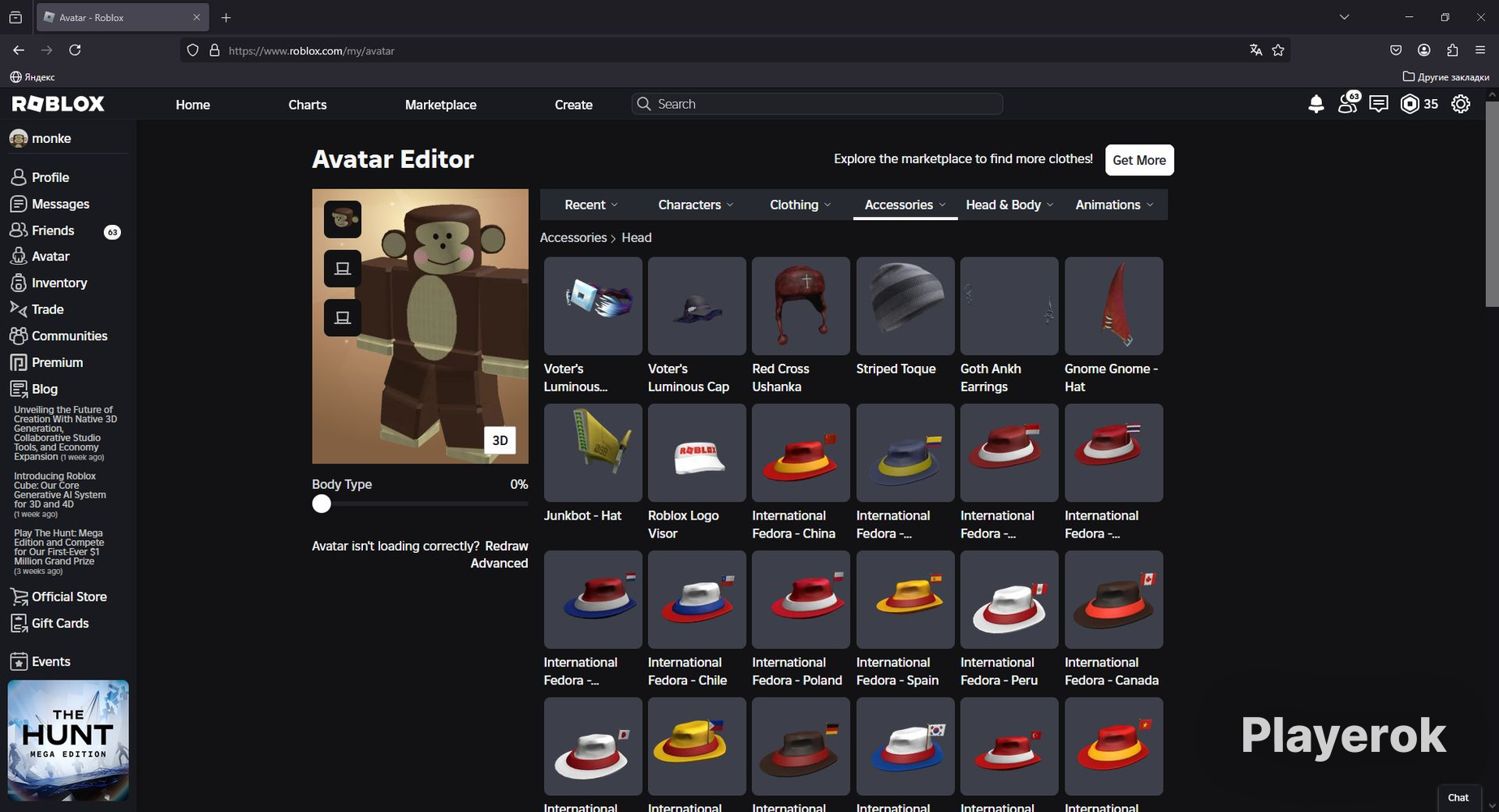
Task: Equip the Roblox Logo Visor
Action: pyautogui.click(x=697, y=453)
